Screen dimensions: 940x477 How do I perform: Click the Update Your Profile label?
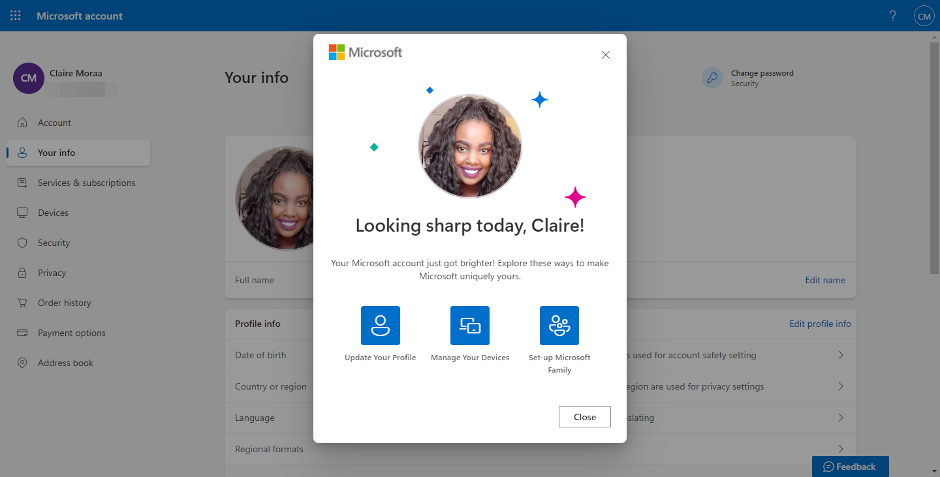coord(380,357)
